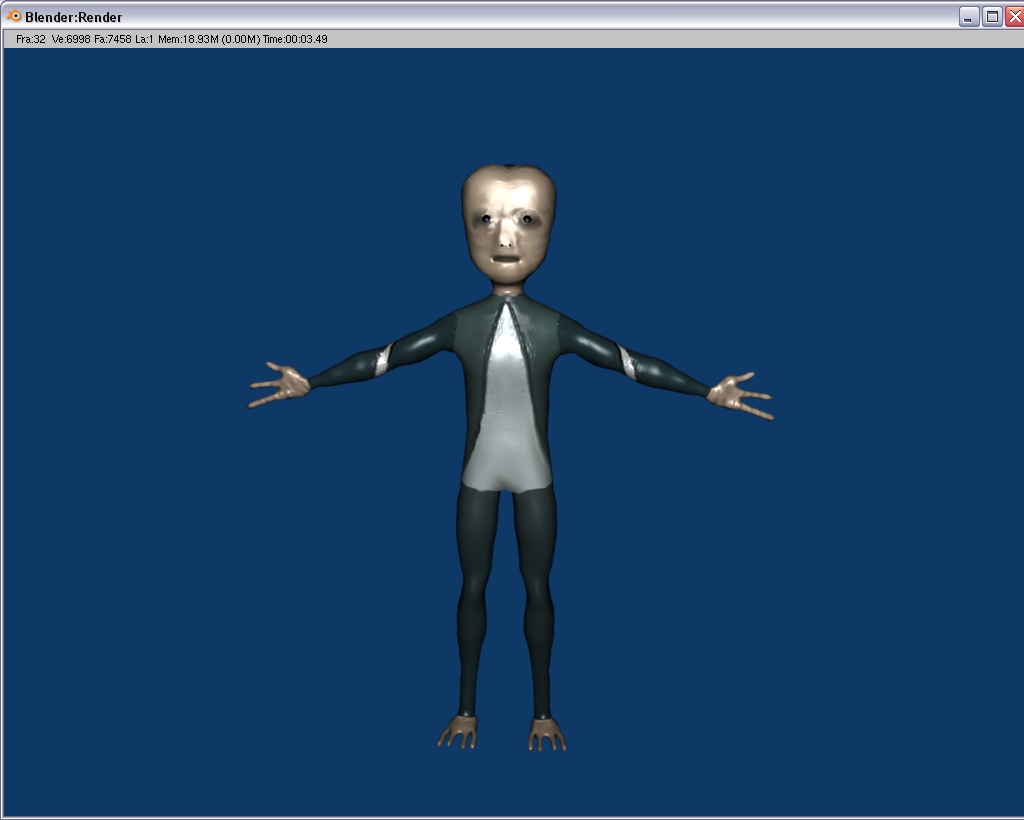This screenshot has height=820, width=1024.
Task: Click the 'Ve:6998' vertex count
Action: (x=71, y=39)
